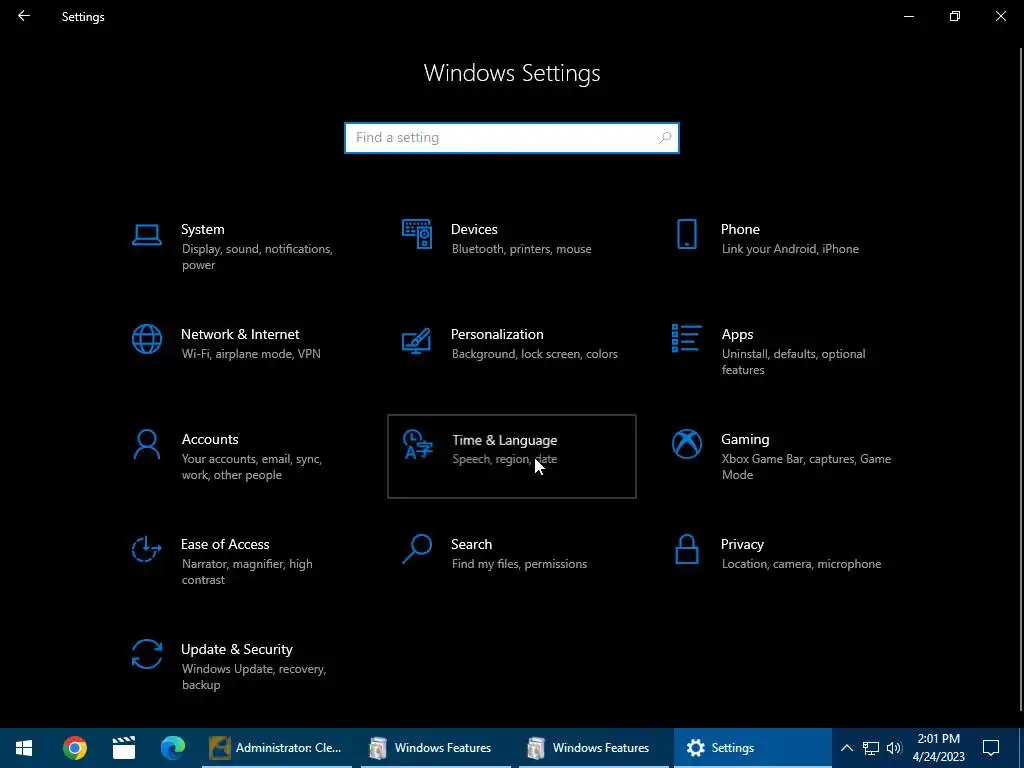Open the Time & Language title
This screenshot has width=1024, height=768.
tap(505, 440)
